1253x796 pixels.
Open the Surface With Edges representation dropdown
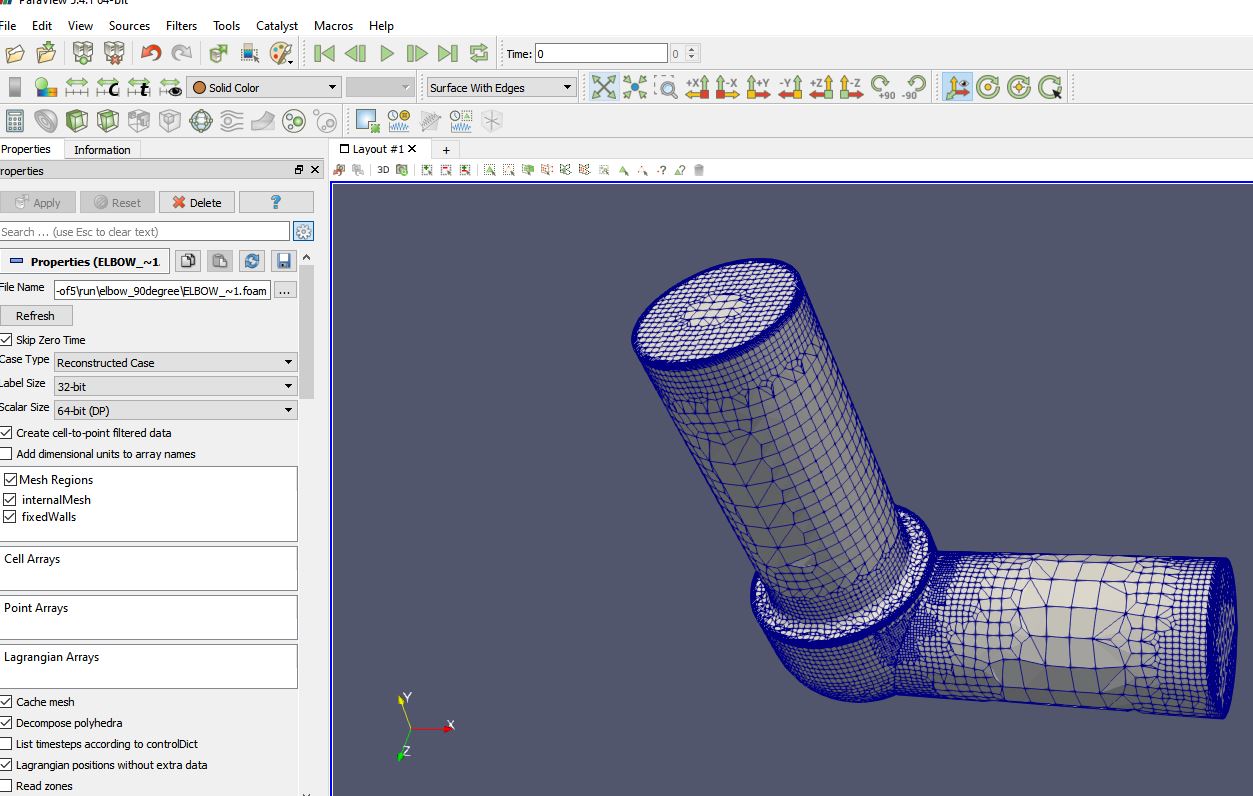(x=499, y=87)
